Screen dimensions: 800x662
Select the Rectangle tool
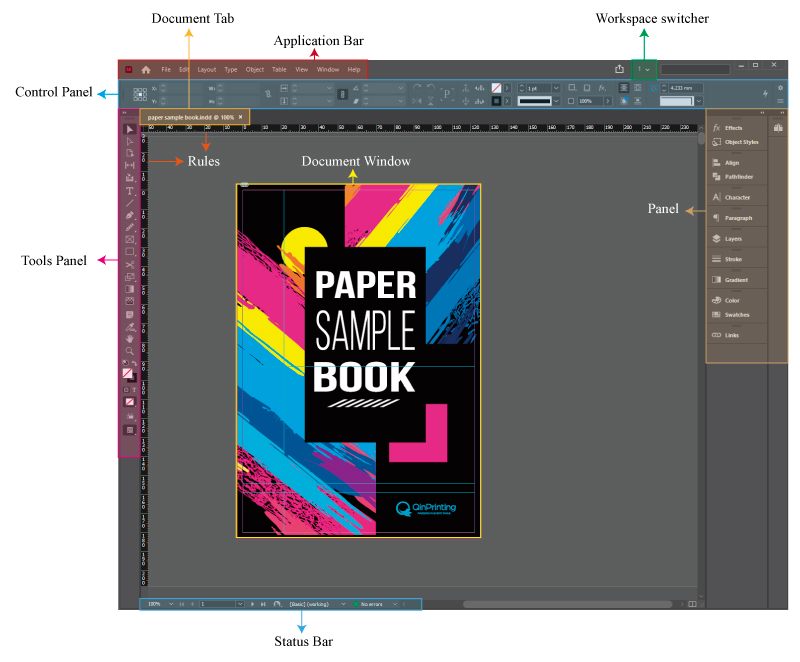pos(130,252)
